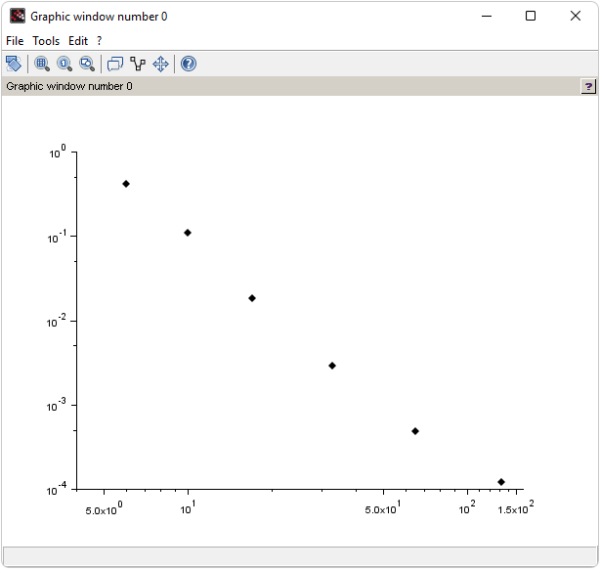Click the 10^0 y-axis label
The width and height of the screenshot is (600, 570).
(x=57, y=151)
